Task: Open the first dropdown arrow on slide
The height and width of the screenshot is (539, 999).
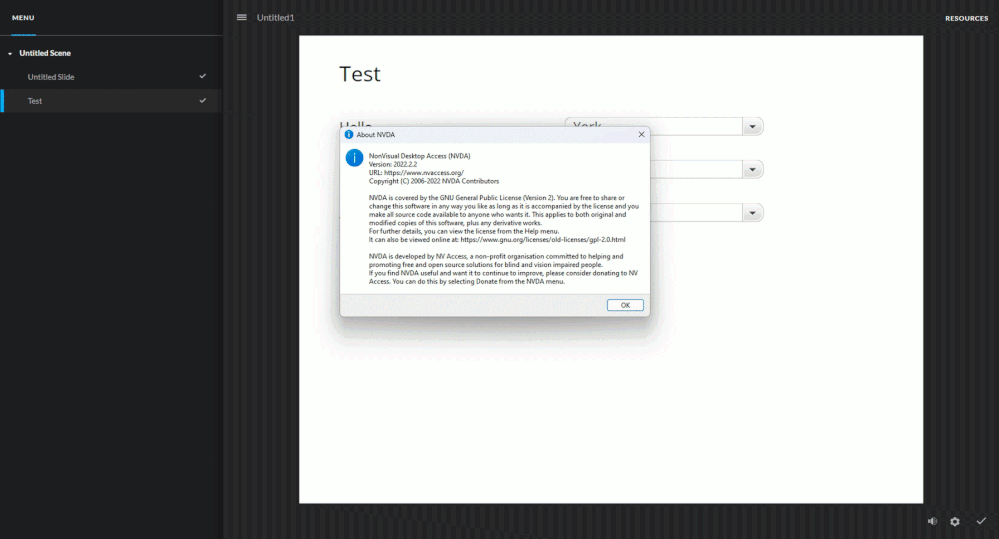Action: (752, 126)
